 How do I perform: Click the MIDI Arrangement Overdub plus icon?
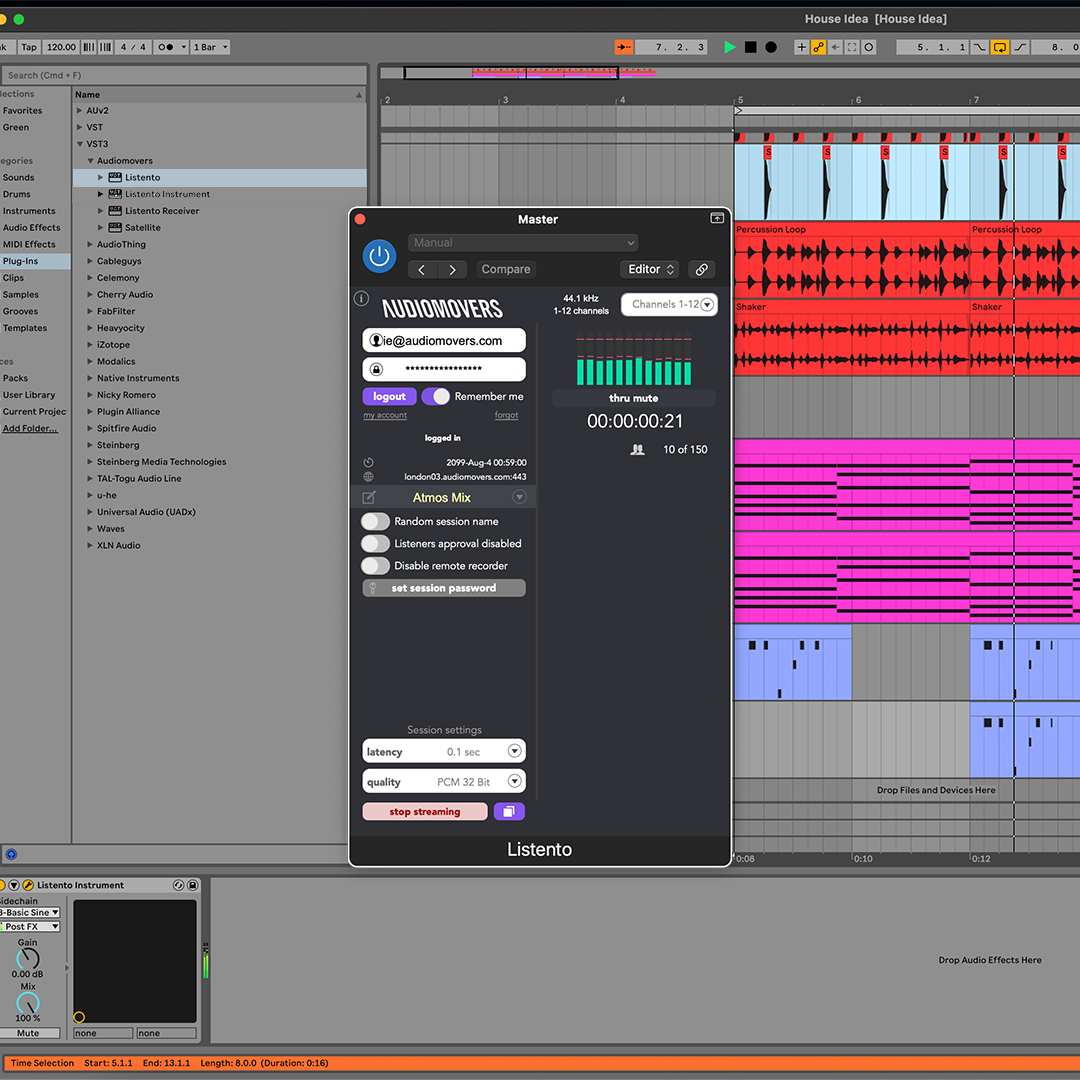(x=801, y=47)
